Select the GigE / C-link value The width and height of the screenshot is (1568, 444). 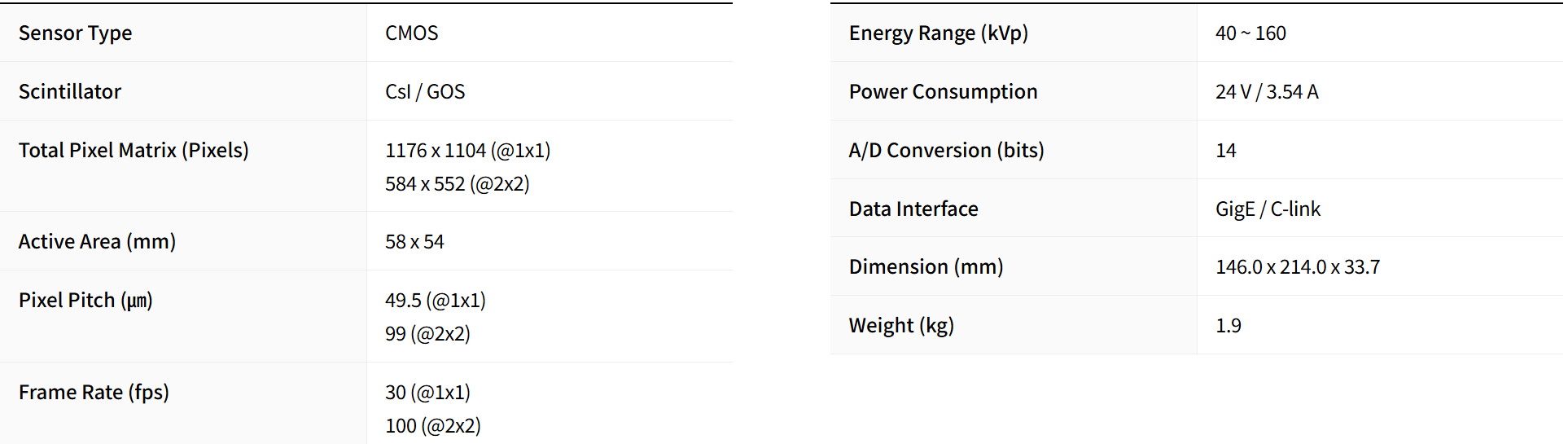(x=1268, y=209)
